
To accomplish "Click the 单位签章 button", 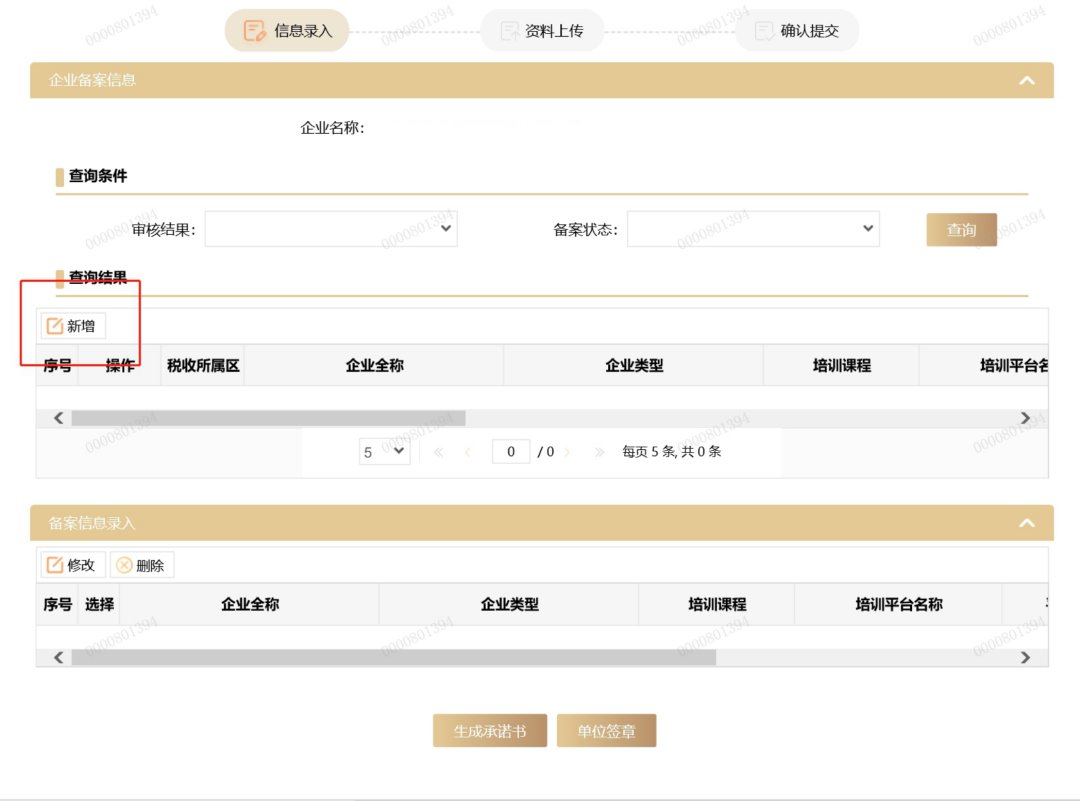I will coord(606,731).
